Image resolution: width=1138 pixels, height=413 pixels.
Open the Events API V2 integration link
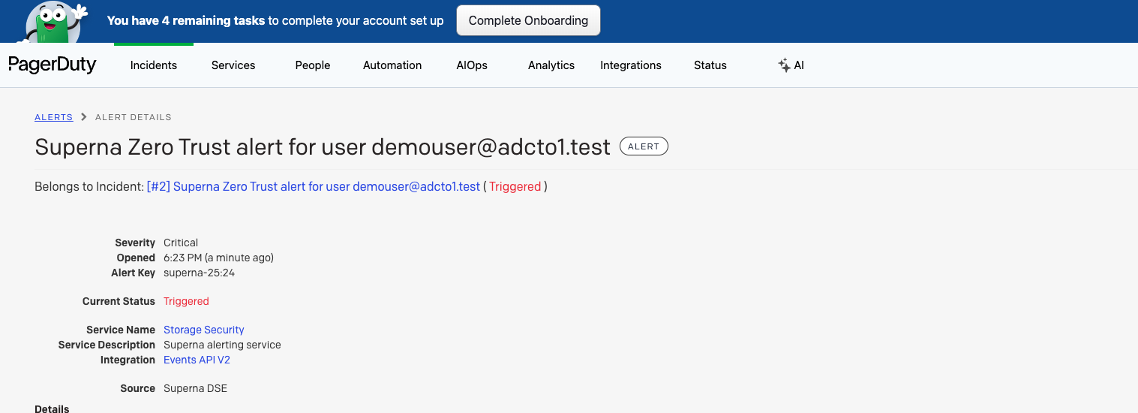pos(197,359)
